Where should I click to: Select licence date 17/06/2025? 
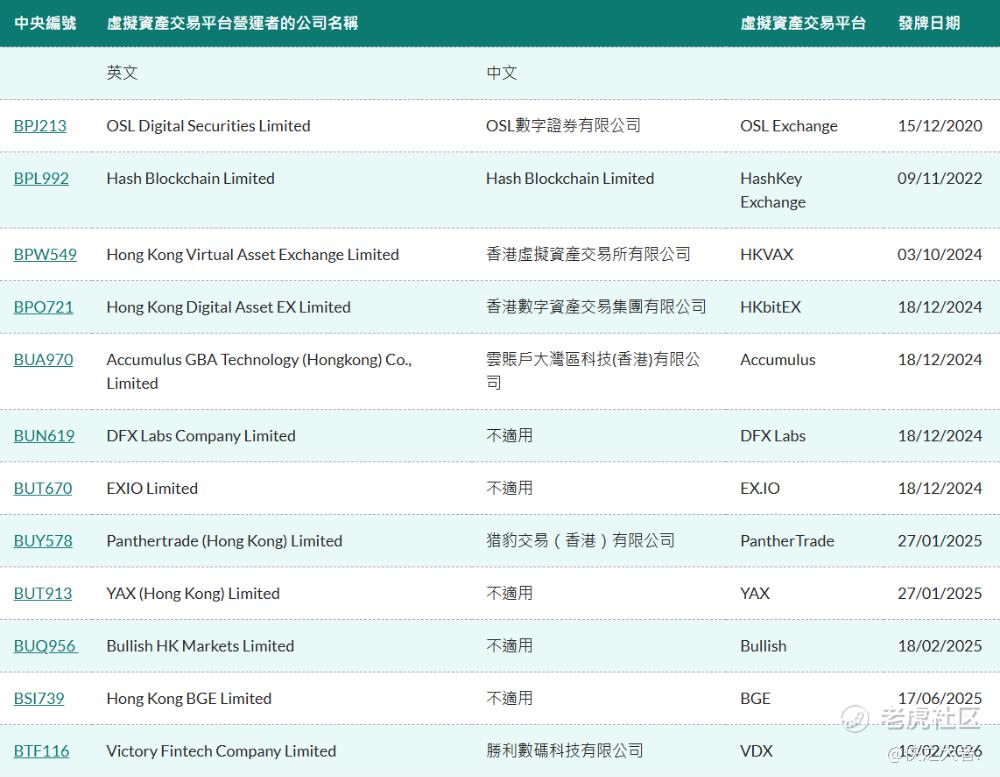[x=940, y=699]
